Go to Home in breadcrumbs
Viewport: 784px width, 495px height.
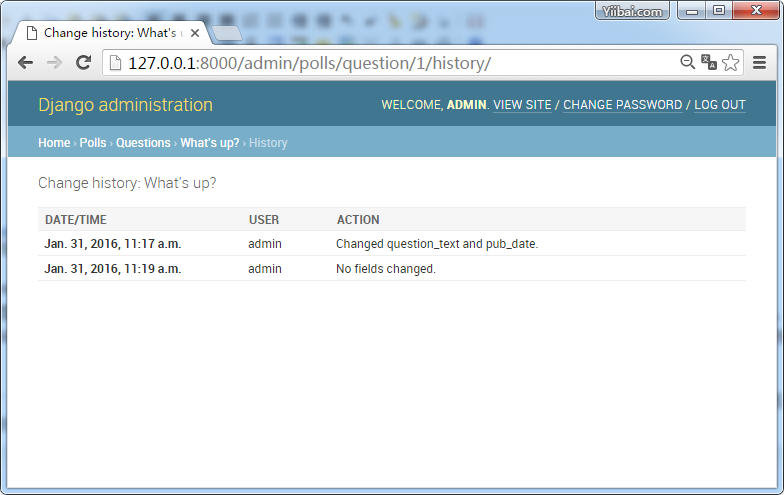[x=54, y=143]
